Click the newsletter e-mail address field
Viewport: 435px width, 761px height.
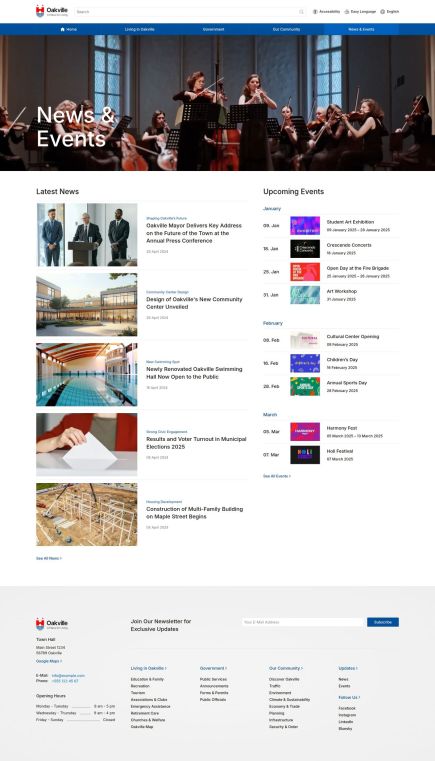[x=302, y=622]
